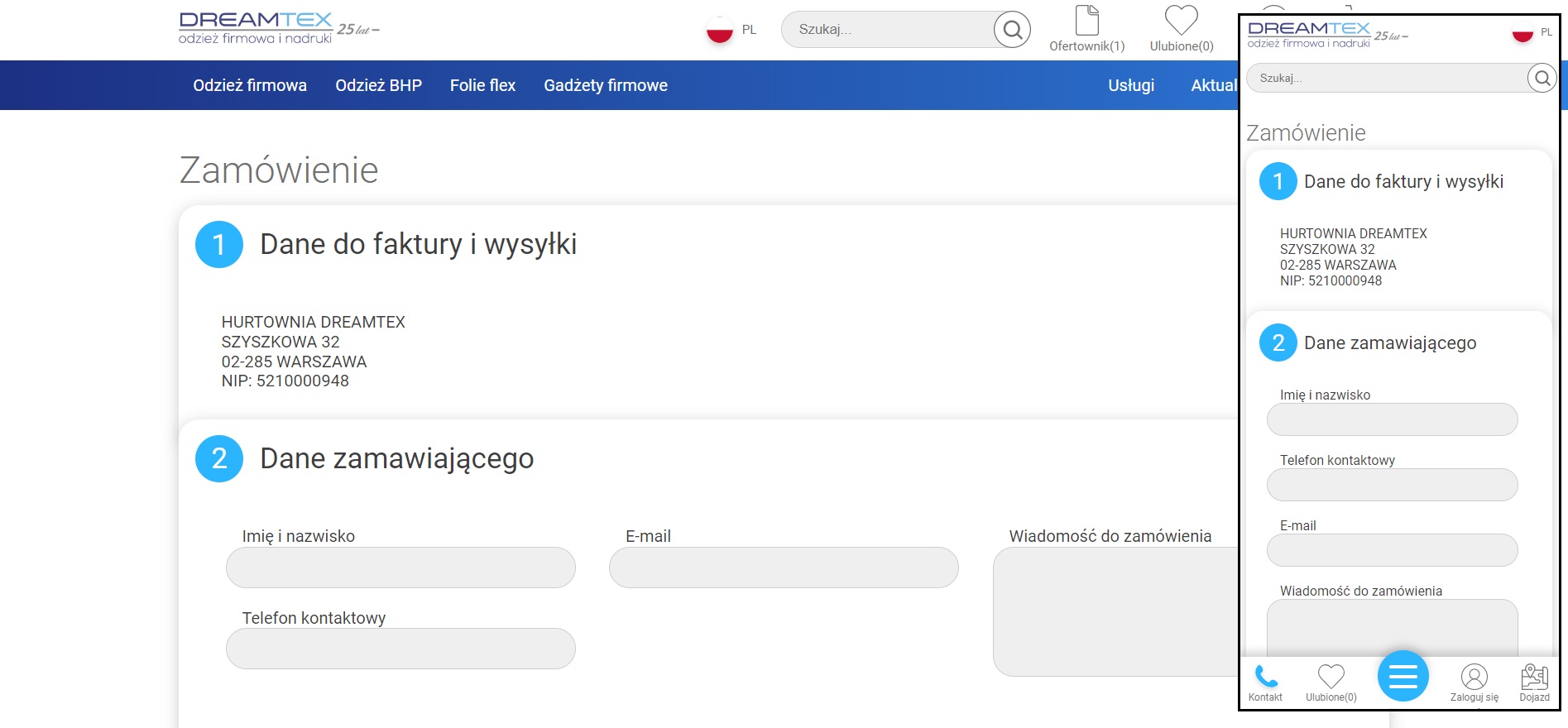Open the Usługi menu item
1568x728 pixels.
[1131, 85]
